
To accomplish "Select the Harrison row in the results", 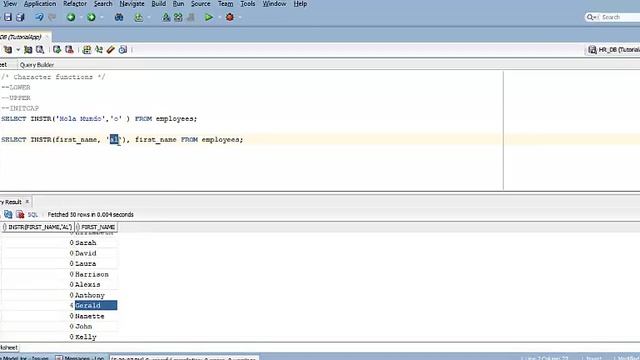I will pyautogui.click(x=59, y=274).
